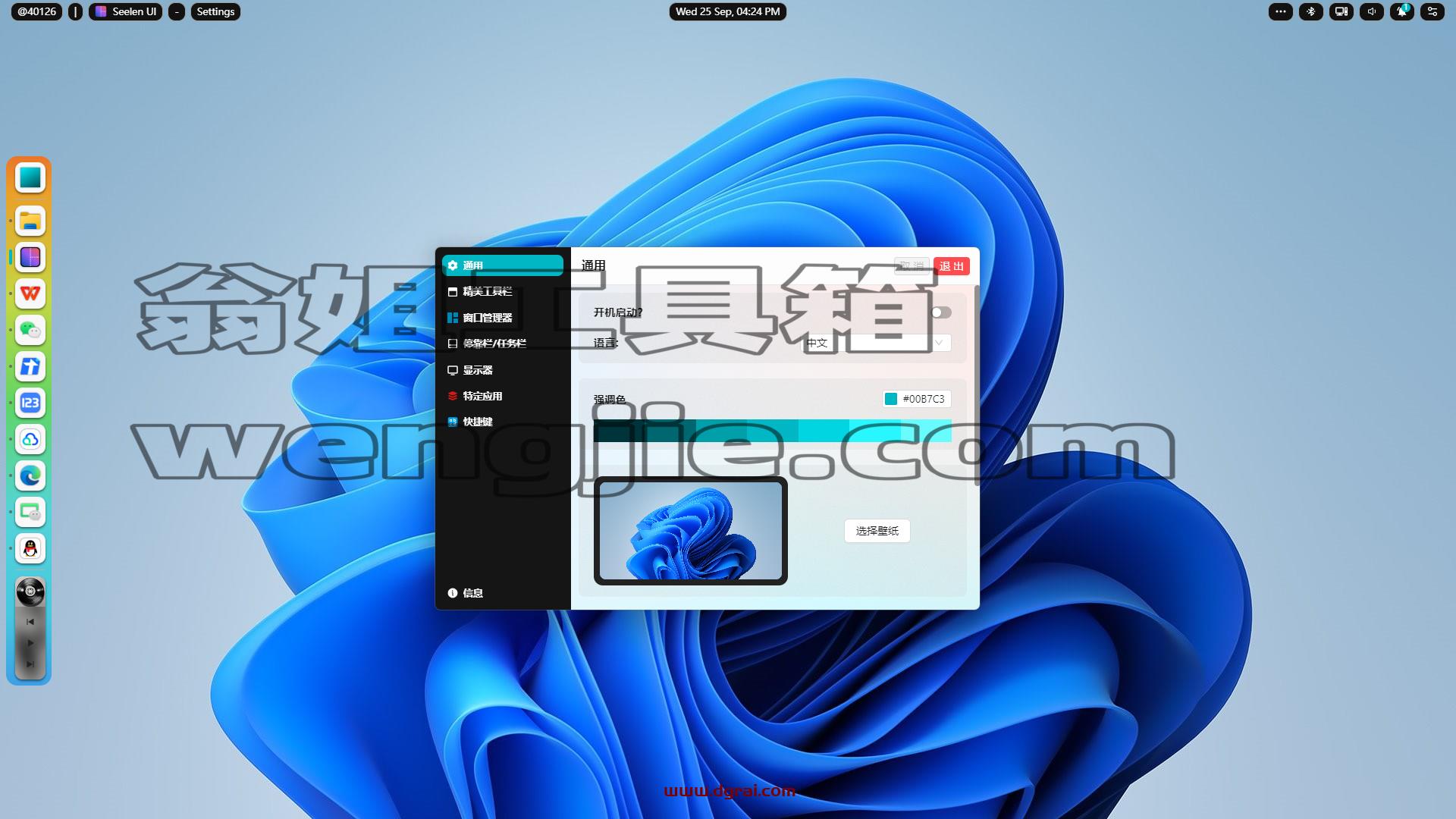1456x819 pixels.
Task: Pick the lightest cyan shade in accent bar
Action: click(926, 430)
